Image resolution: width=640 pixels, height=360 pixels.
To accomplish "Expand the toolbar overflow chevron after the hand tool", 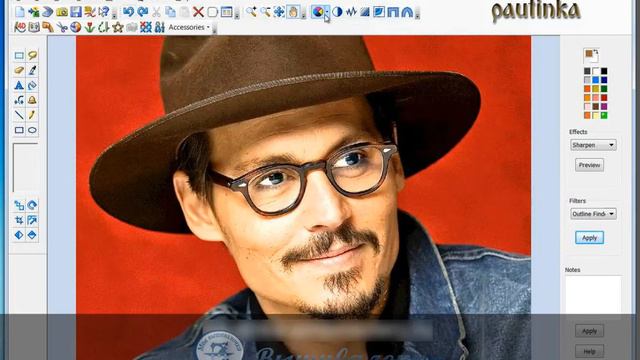I will tap(303, 15).
